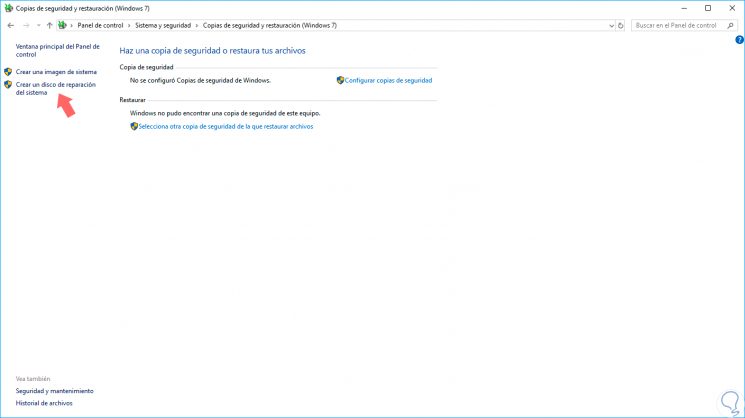Screen dimensions: 745x418
Task: Expand the address bar history dropdown
Action: [x=611, y=26]
